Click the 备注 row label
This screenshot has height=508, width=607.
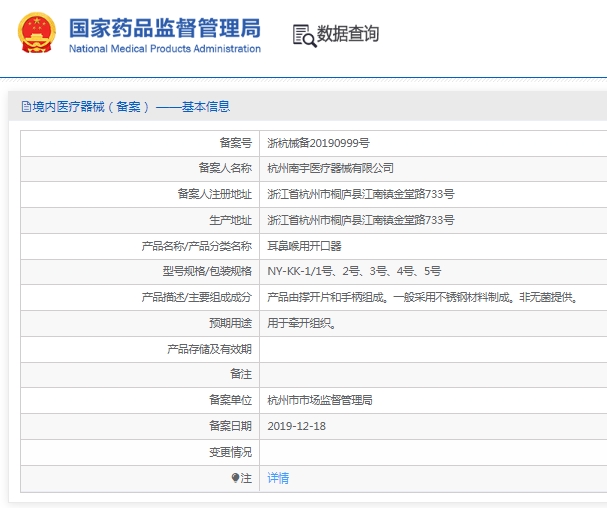[x=241, y=374]
